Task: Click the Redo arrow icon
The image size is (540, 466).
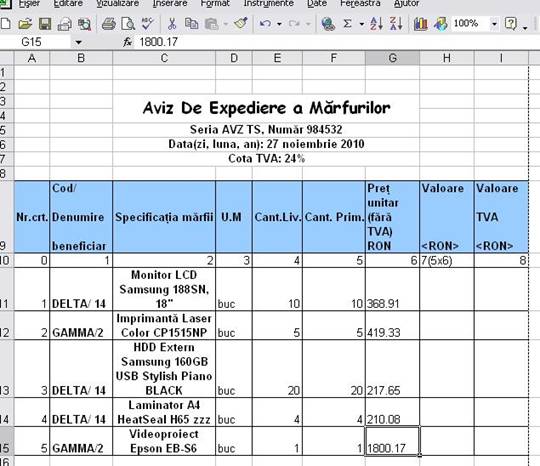Action: pos(294,24)
